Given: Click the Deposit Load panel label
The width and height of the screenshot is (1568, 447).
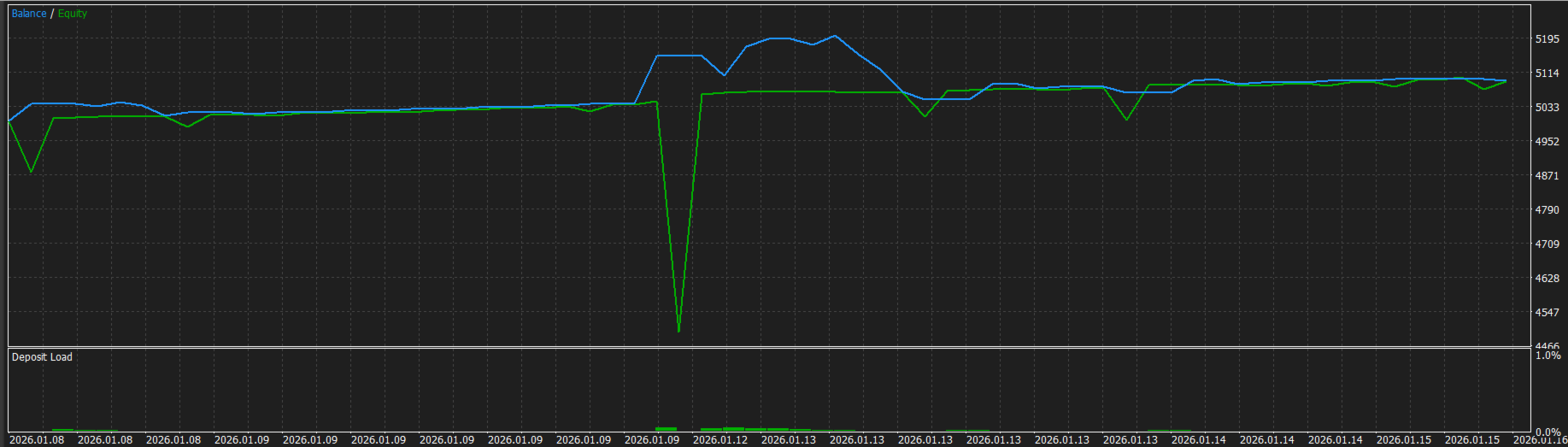Looking at the screenshot, I should point(42,357).
